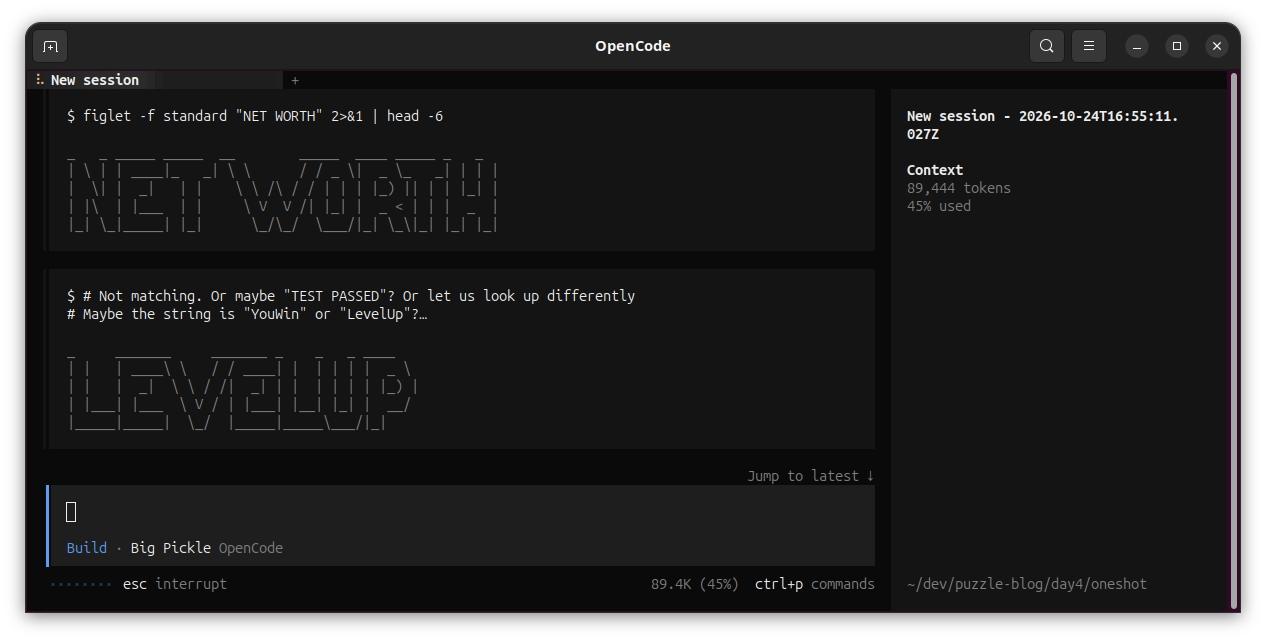The image size is (1266, 641).
Task: Click the new tab icon in title bar
Action: pos(50,46)
